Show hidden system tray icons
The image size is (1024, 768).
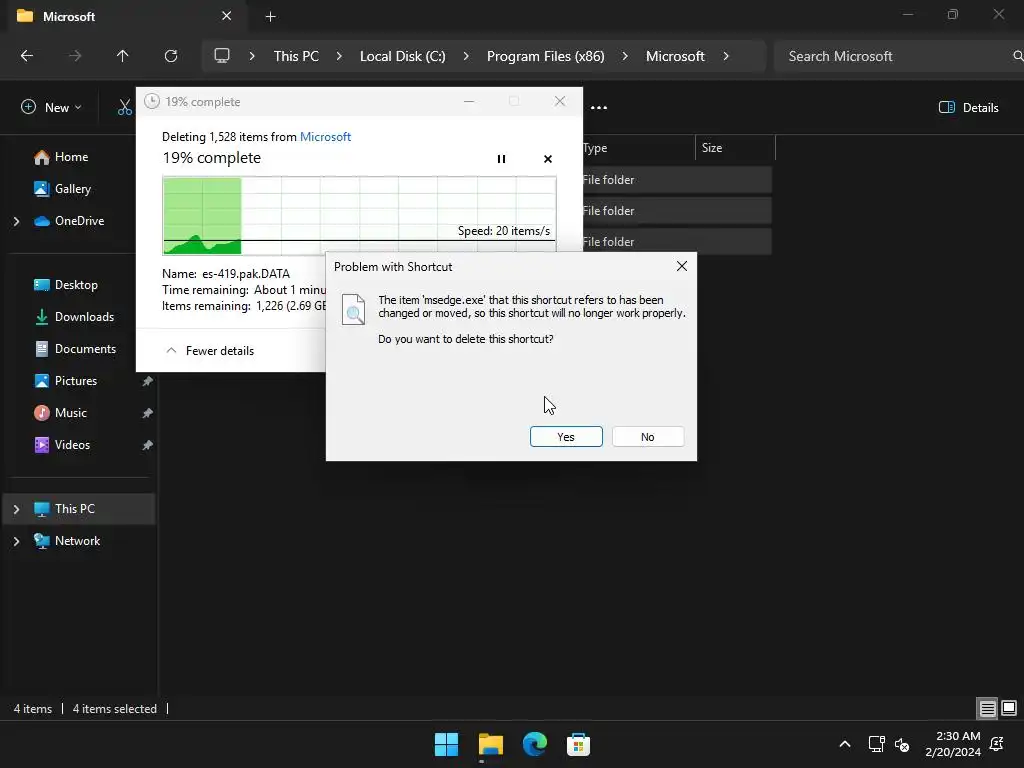[844, 744]
